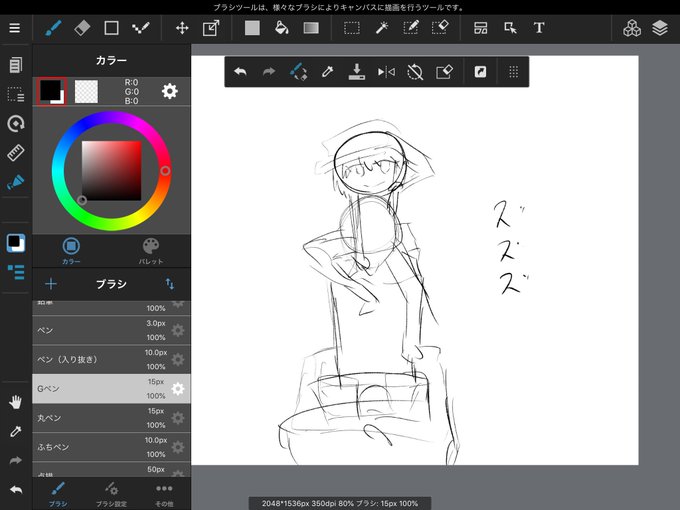Click the edit/clear layer icon in floating toolbar

445,72
